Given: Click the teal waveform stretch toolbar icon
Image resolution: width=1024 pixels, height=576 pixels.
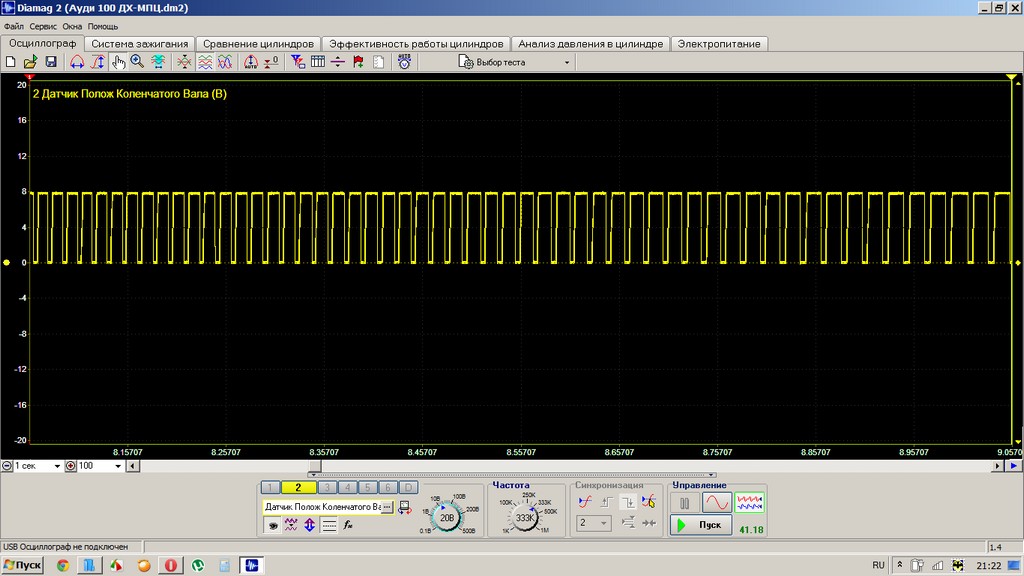Looking at the screenshot, I should 158,62.
